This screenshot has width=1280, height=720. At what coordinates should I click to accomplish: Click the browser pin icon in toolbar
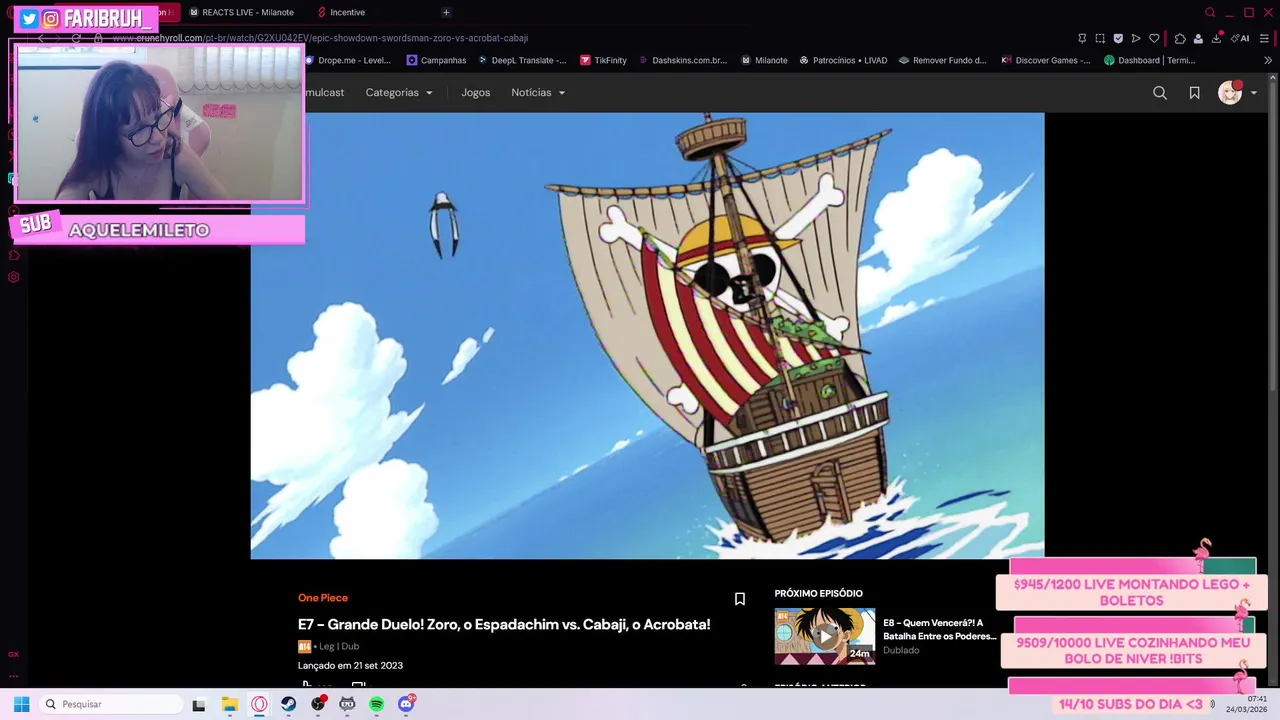click(1082, 38)
